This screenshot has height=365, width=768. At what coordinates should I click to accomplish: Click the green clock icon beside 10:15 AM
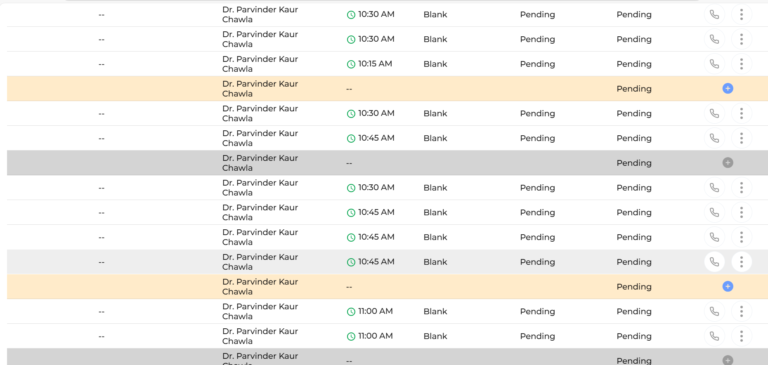click(x=351, y=64)
